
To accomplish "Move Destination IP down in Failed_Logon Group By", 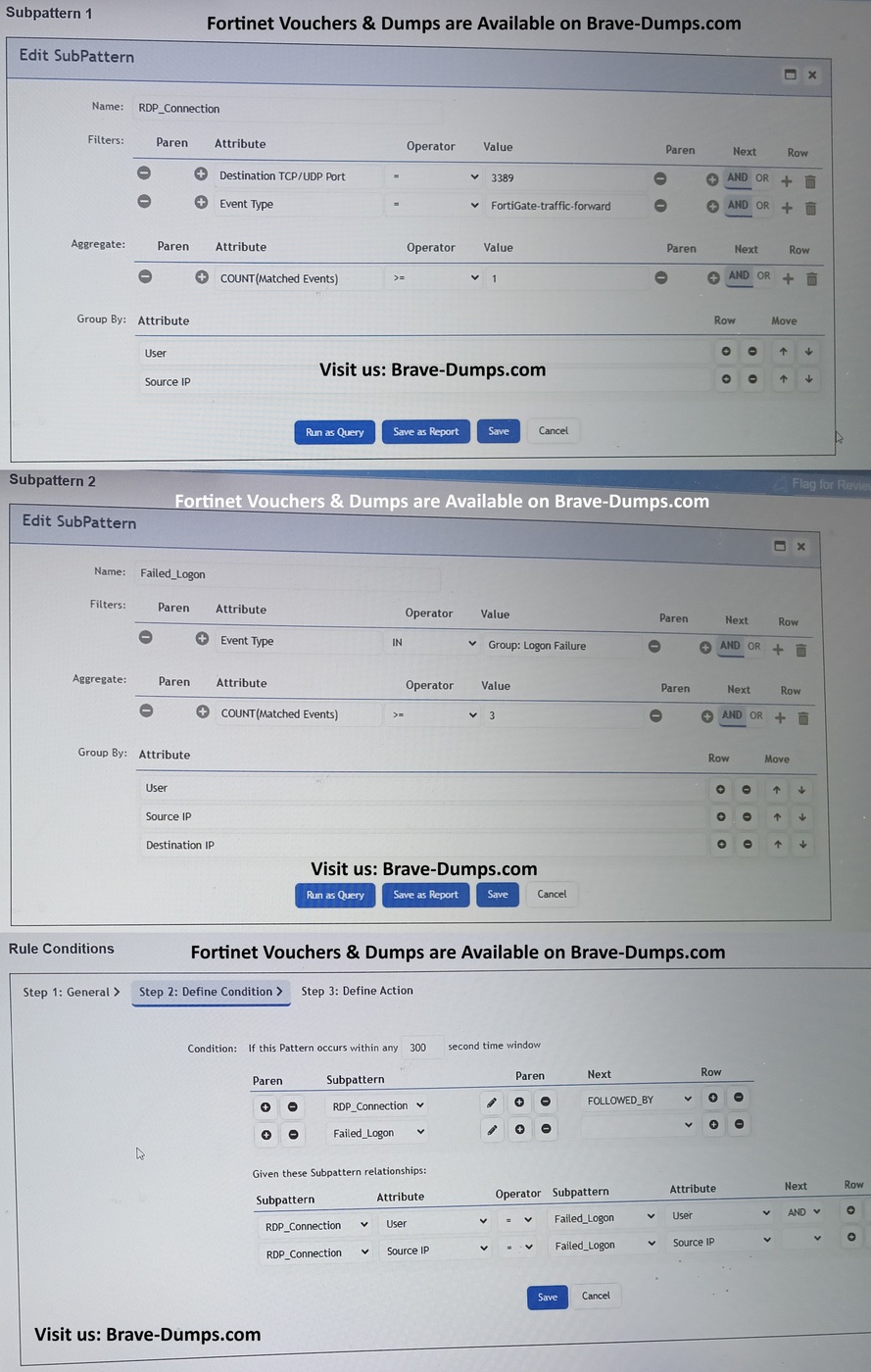I will point(801,844).
